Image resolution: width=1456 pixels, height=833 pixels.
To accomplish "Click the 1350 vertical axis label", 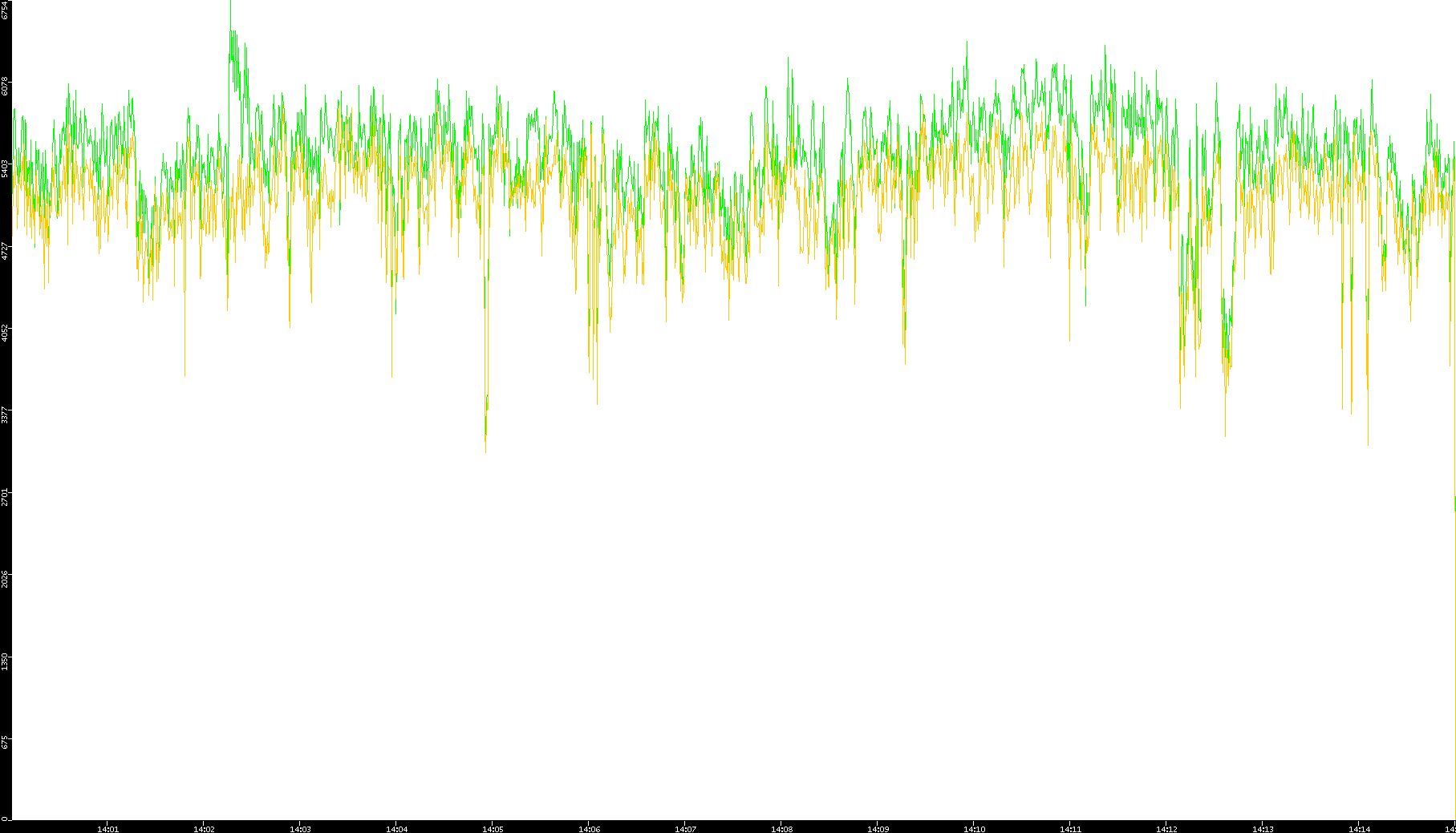I will point(6,661).
